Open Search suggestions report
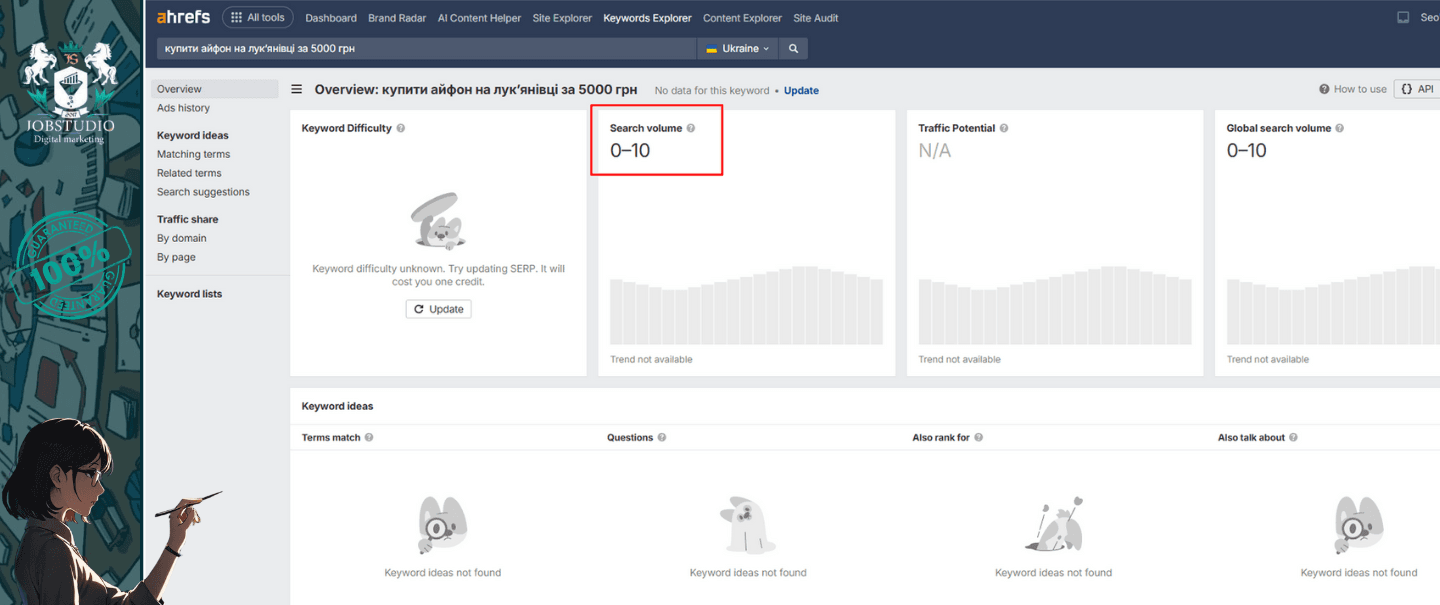 203,192
